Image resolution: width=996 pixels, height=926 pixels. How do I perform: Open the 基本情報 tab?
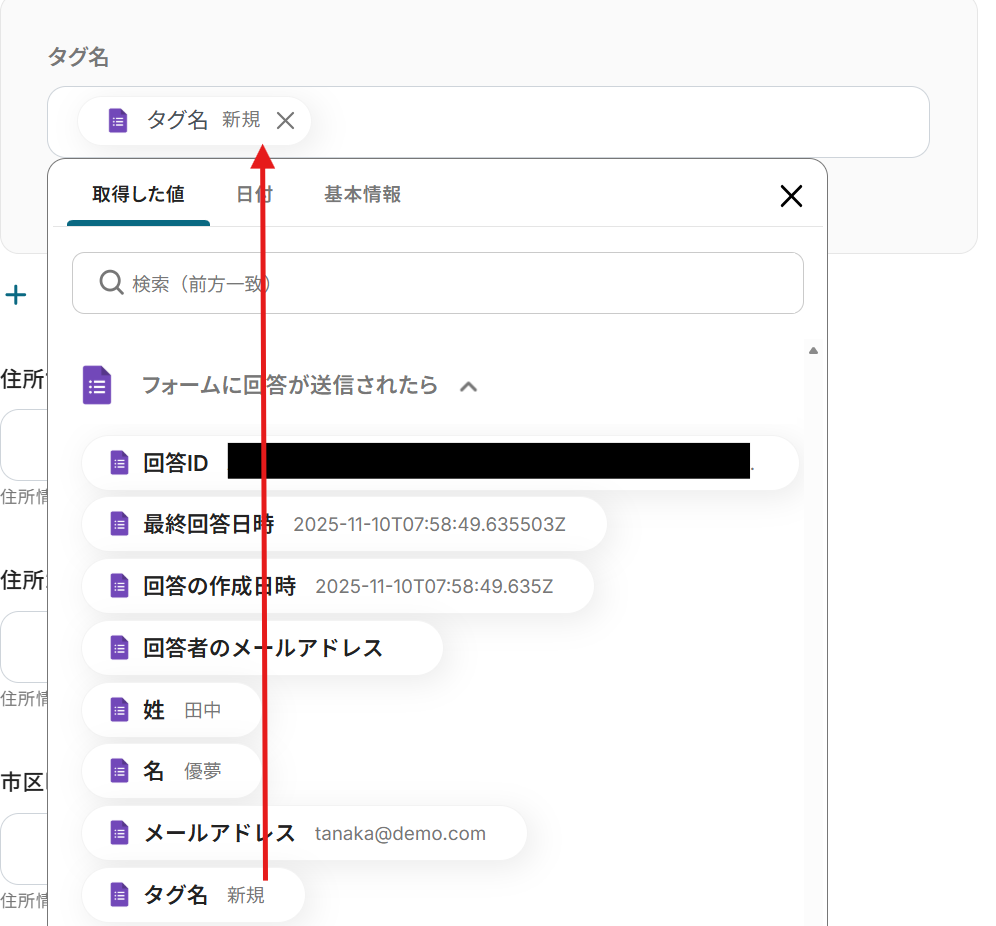click(x=362, y=195)
